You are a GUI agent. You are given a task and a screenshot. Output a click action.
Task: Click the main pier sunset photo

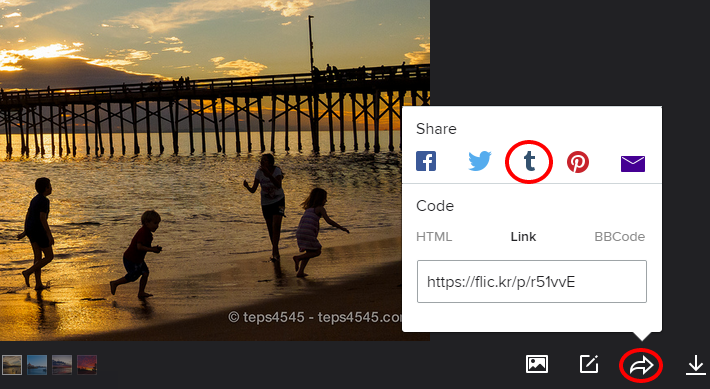199,170
